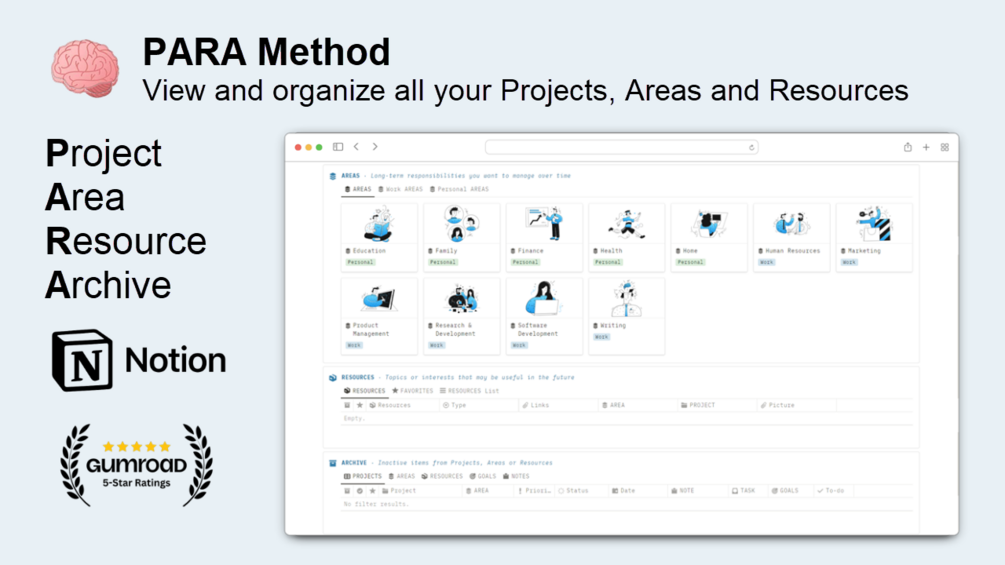Click the Gumroad 5-Star Ratings badge
The width and height of the screenshot is (1005, 565).
pos(137,465)
